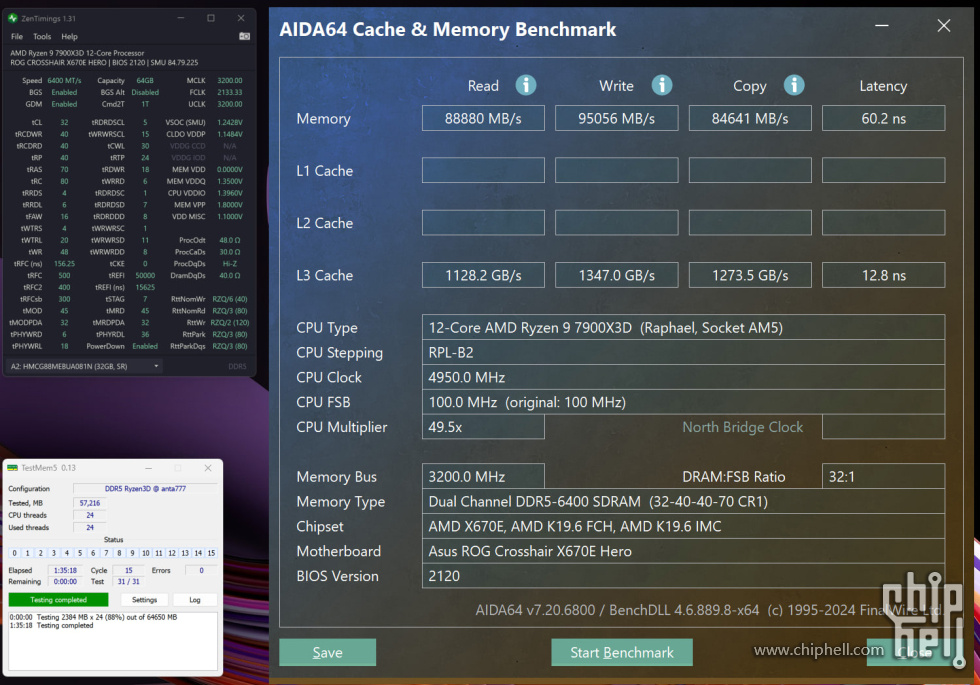Click the L3 Cache Read value 1128.2 GB/s
This screenshot has height=685, width=980.
[x=483, y=275]
